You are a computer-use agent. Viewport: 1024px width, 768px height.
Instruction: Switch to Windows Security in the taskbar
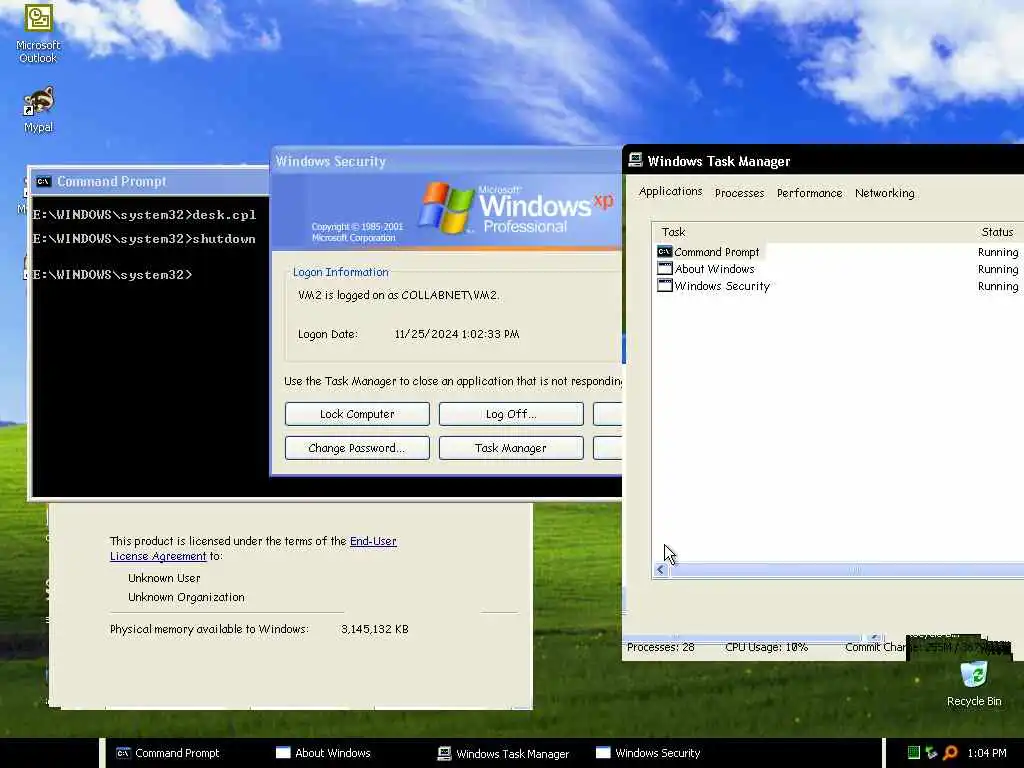click(648, 753)
